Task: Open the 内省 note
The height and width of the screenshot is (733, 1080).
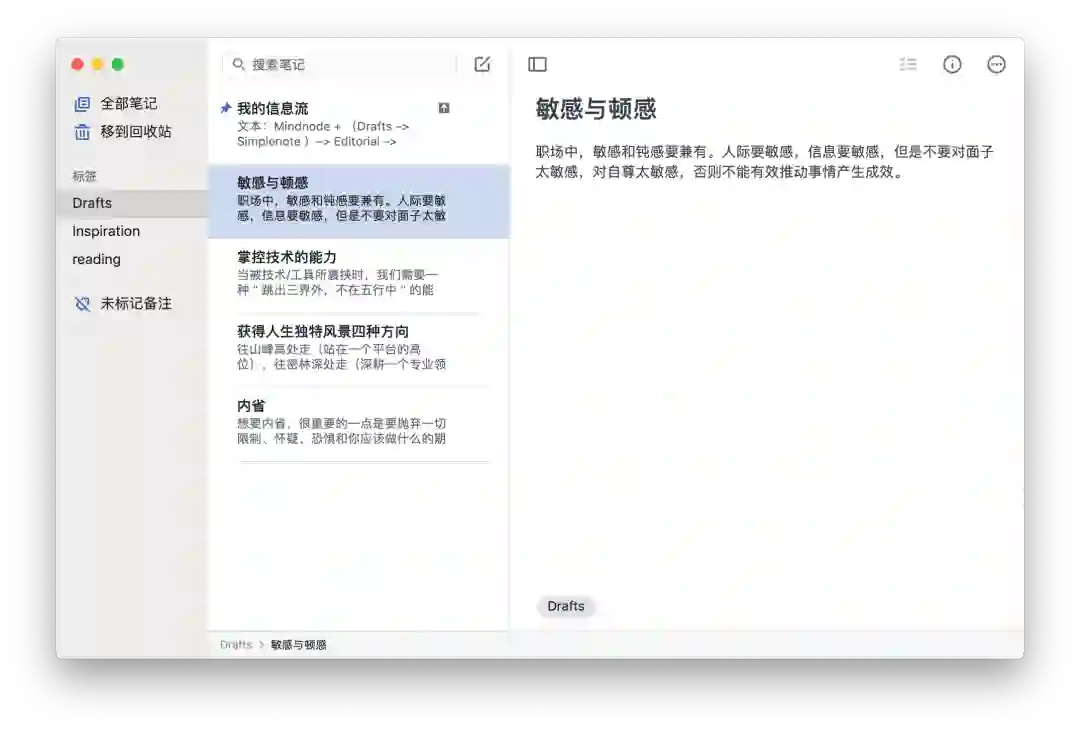Action: [359, 424]
